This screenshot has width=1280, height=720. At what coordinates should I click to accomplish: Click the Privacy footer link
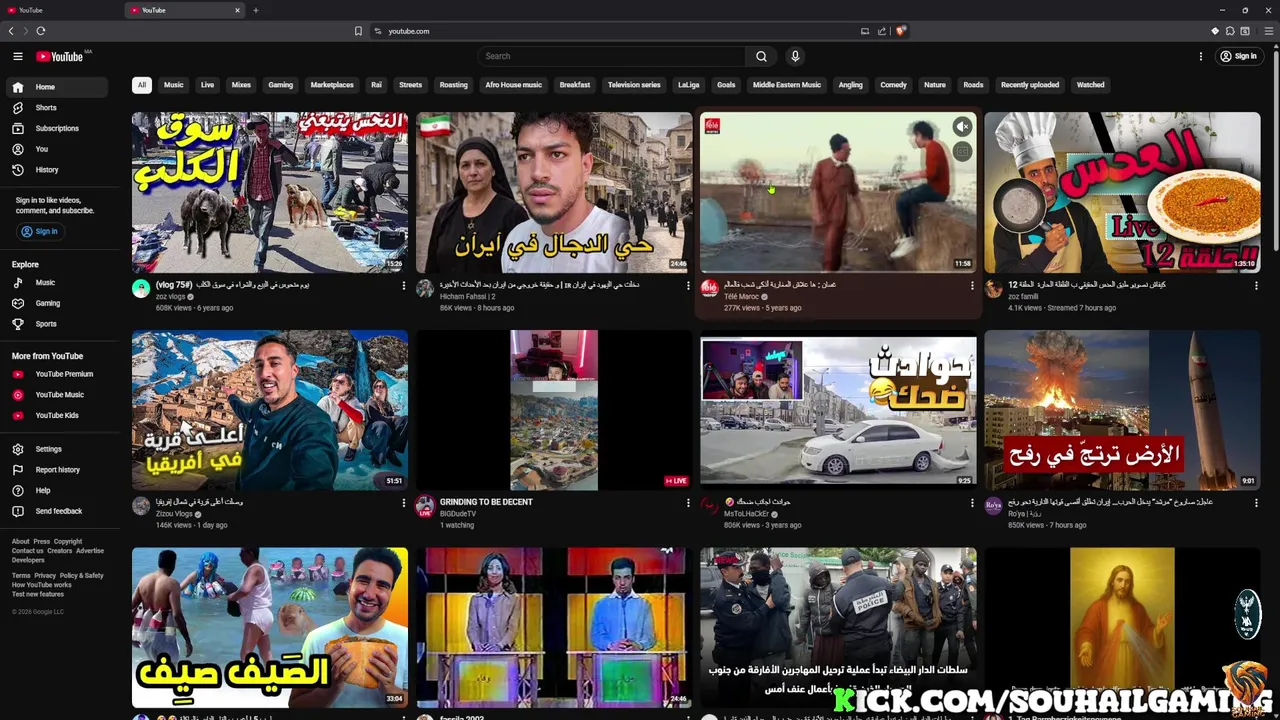(45, 576)
